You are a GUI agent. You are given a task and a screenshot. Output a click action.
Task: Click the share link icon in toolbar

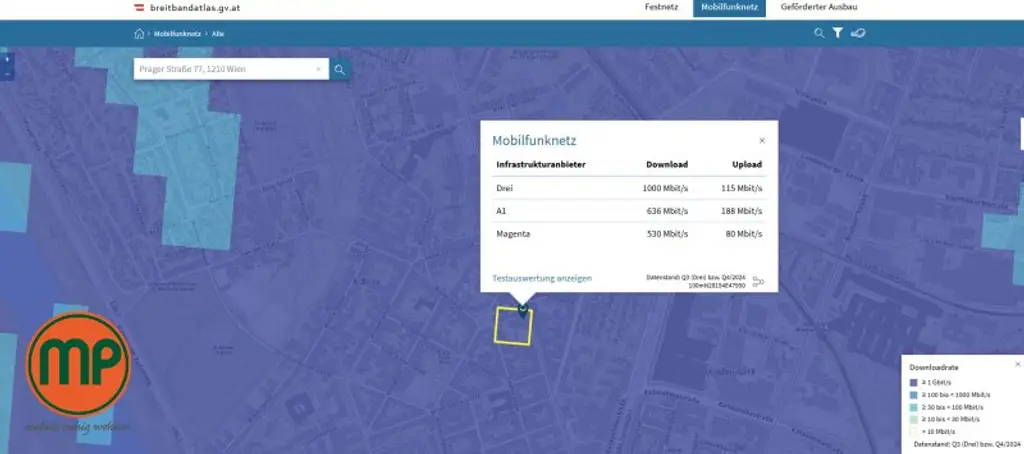[x=858, y=33]
